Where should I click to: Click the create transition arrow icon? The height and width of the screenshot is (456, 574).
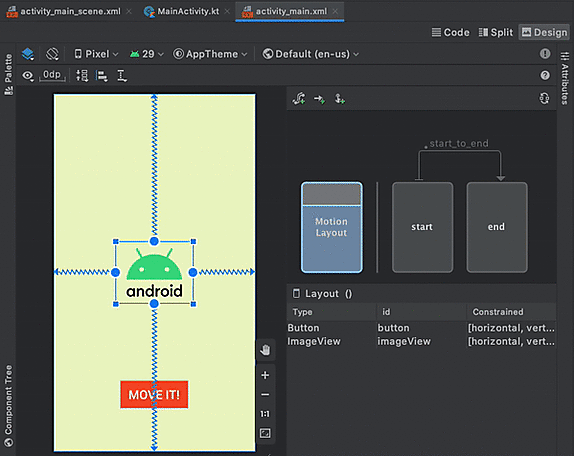[319, 99]
